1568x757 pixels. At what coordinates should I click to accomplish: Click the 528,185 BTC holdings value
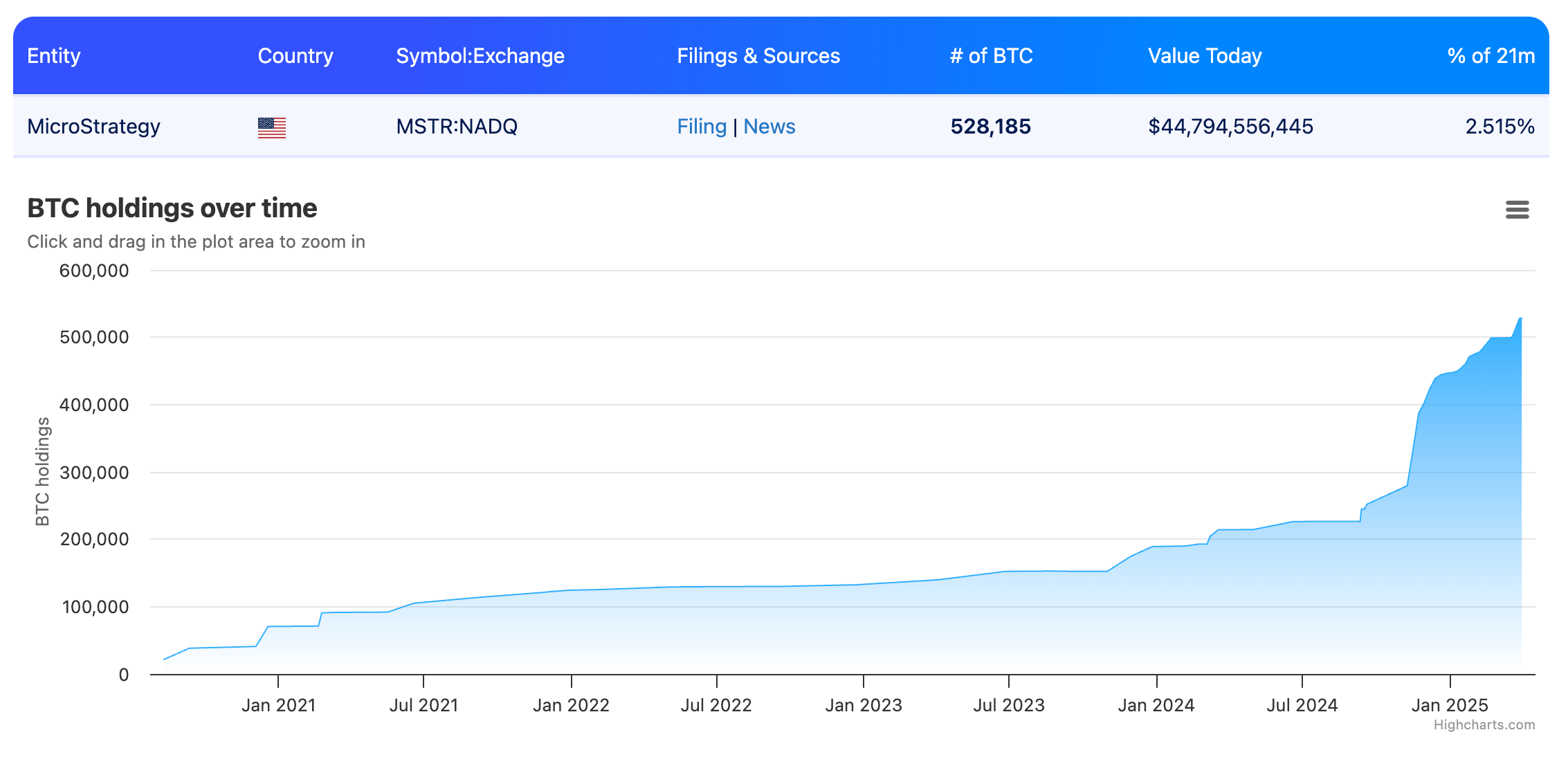pos(990,127)
